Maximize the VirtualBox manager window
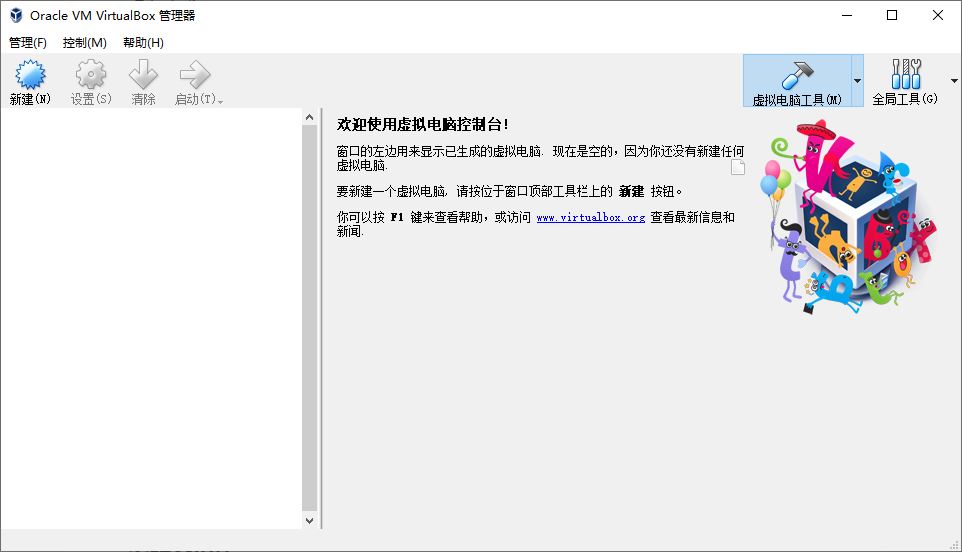 [x=892, y=15]
